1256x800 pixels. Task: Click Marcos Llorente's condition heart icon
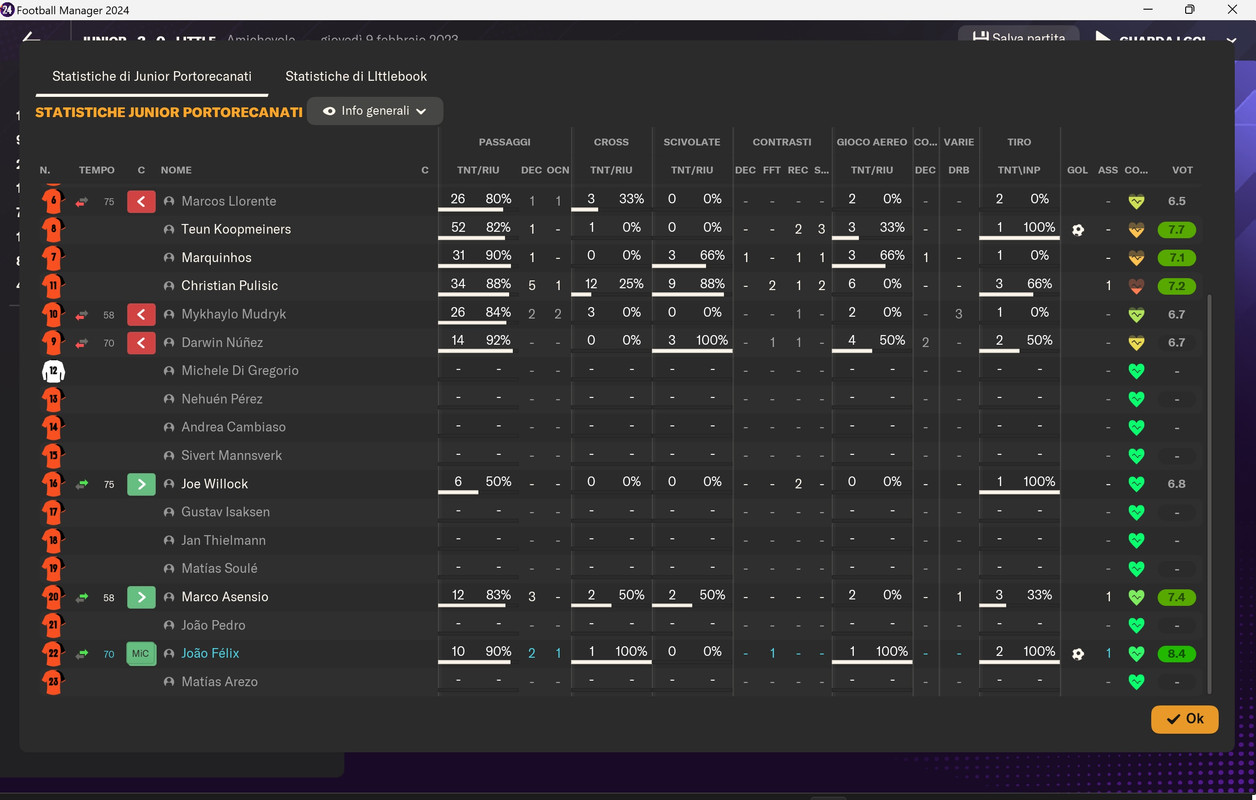[x=1136, y=201]
